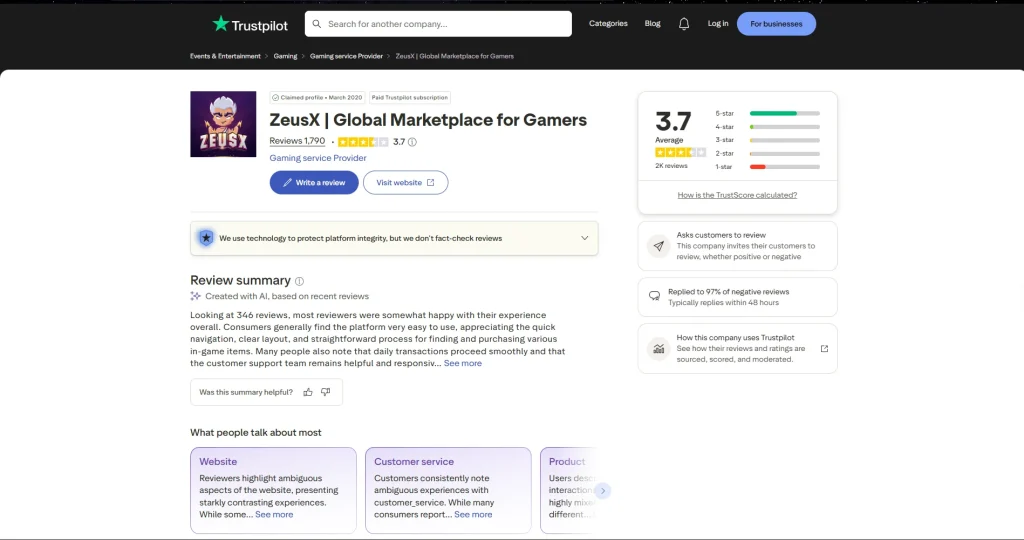Click the search for another company field

tap(438, 24)
